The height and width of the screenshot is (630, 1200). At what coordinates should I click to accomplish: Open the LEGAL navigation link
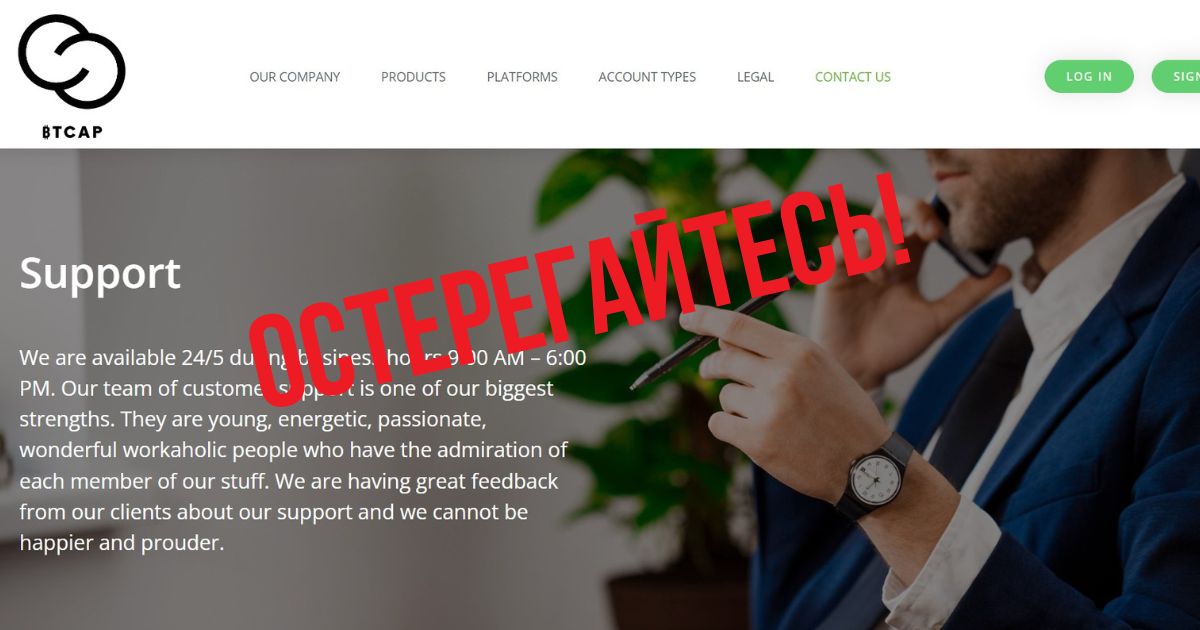pos(755,77)
